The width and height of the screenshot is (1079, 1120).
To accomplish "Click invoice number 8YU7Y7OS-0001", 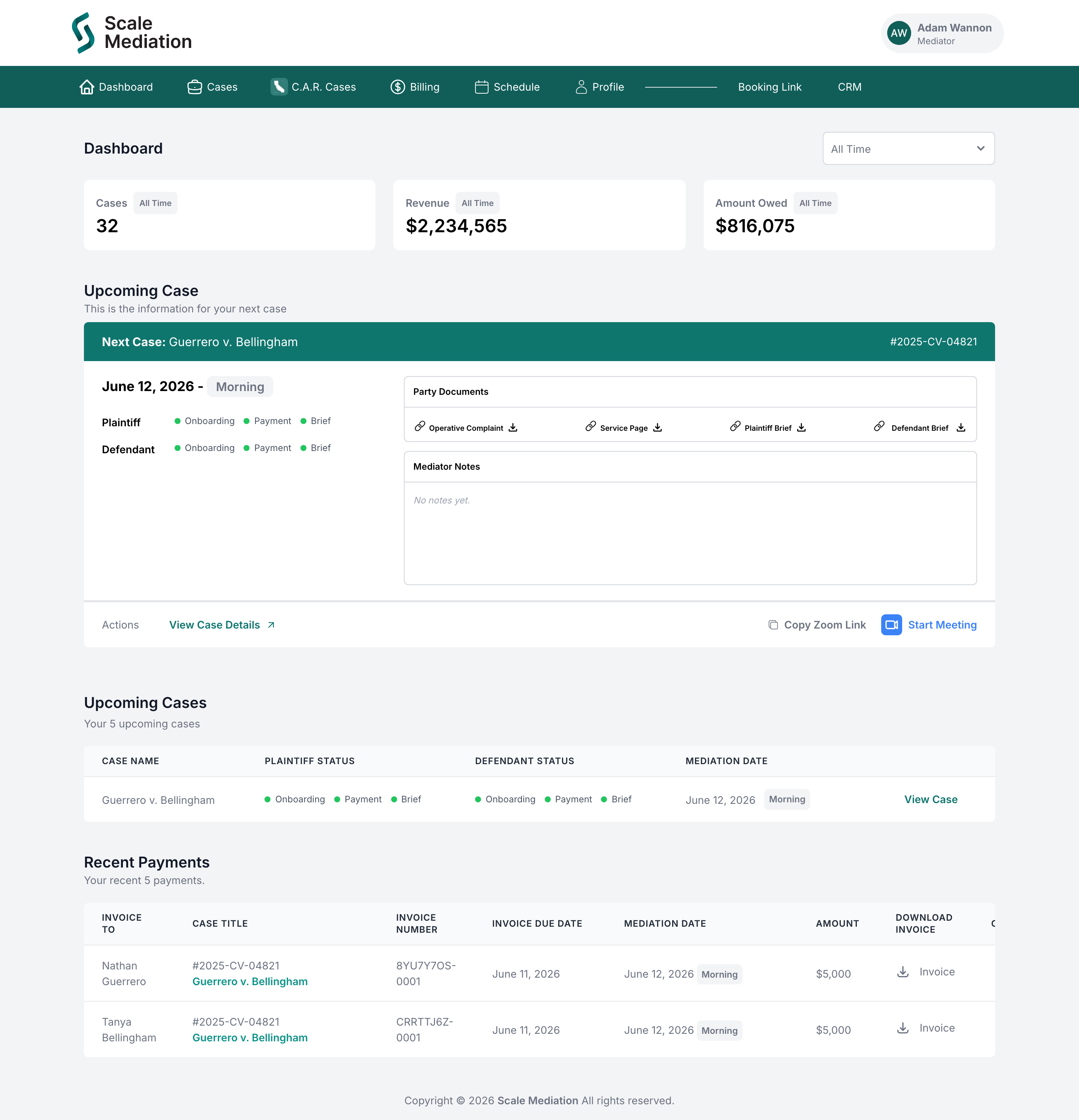I will coord(426,973).
